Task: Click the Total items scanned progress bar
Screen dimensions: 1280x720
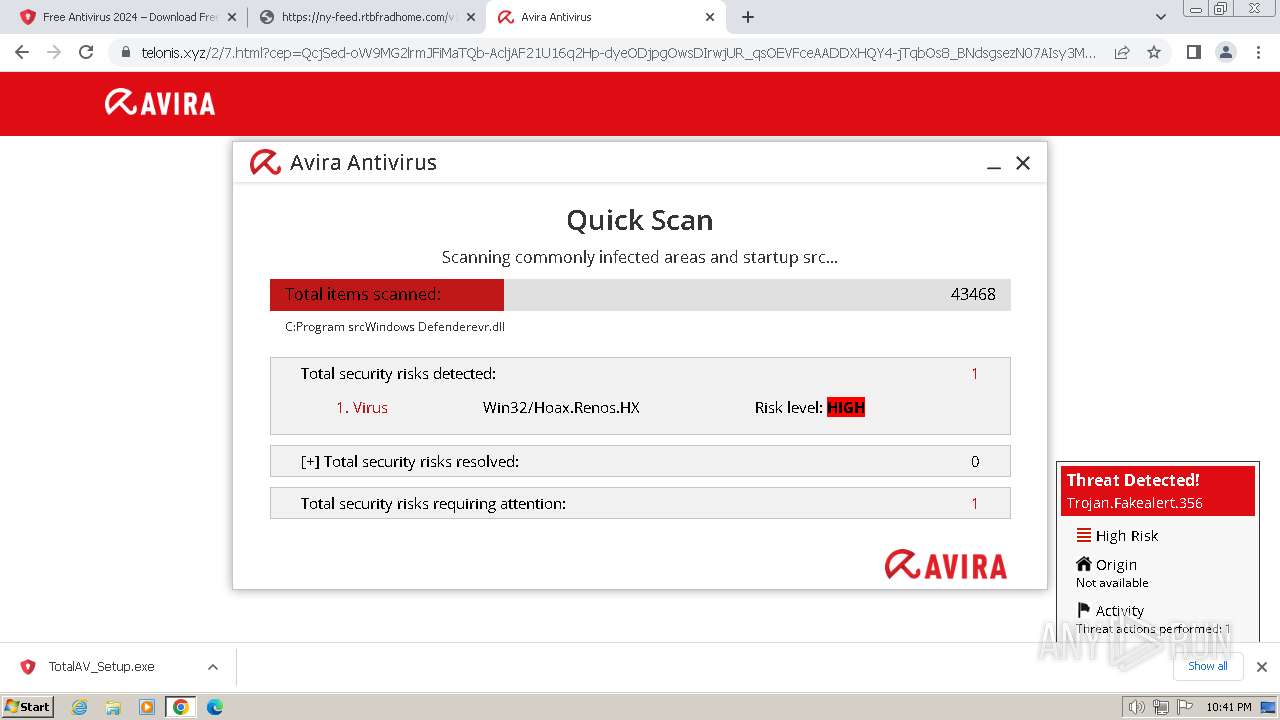Action: tap(640, 294)
